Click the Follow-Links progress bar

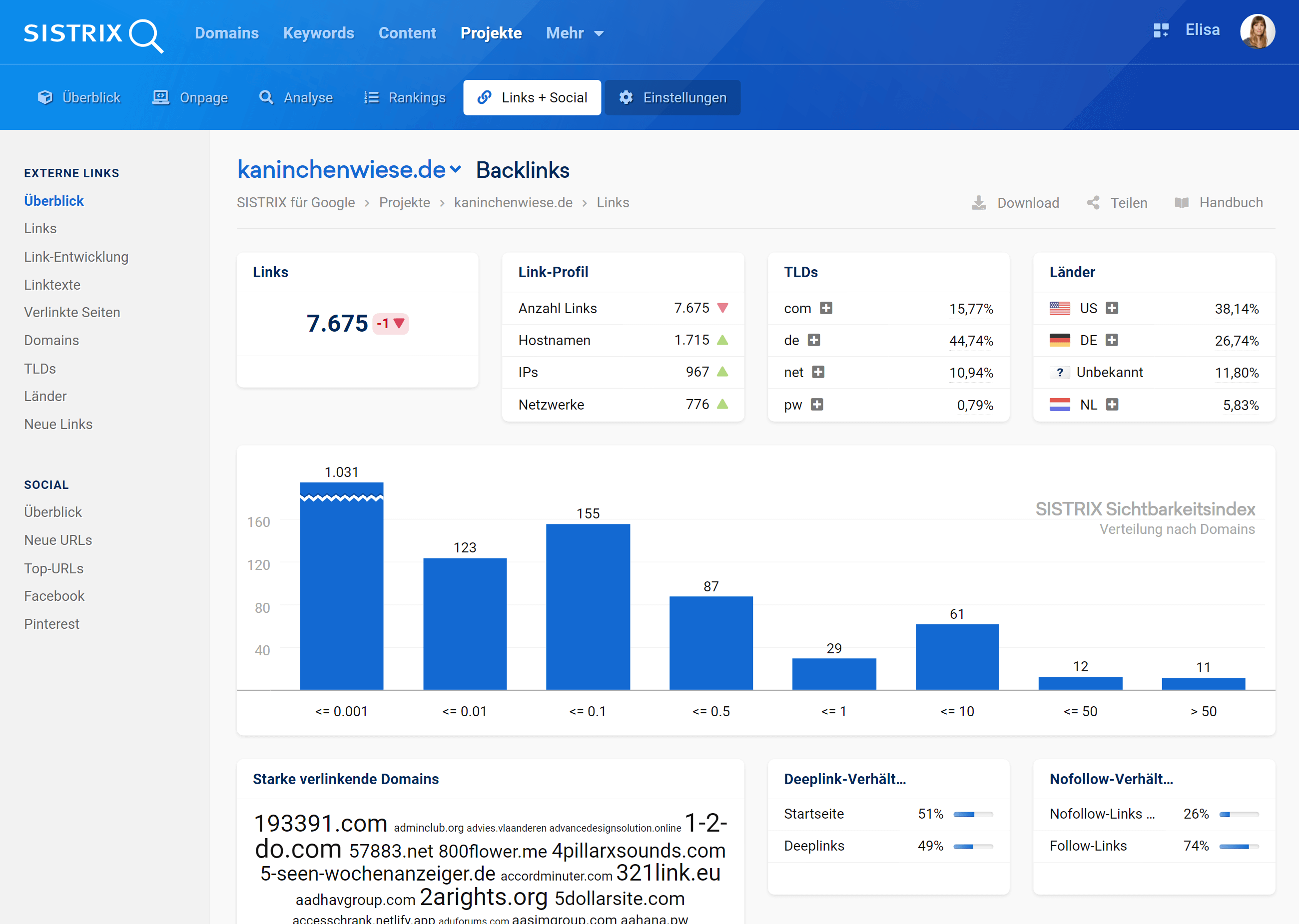pyautogui.click(x=1239, y=847)
